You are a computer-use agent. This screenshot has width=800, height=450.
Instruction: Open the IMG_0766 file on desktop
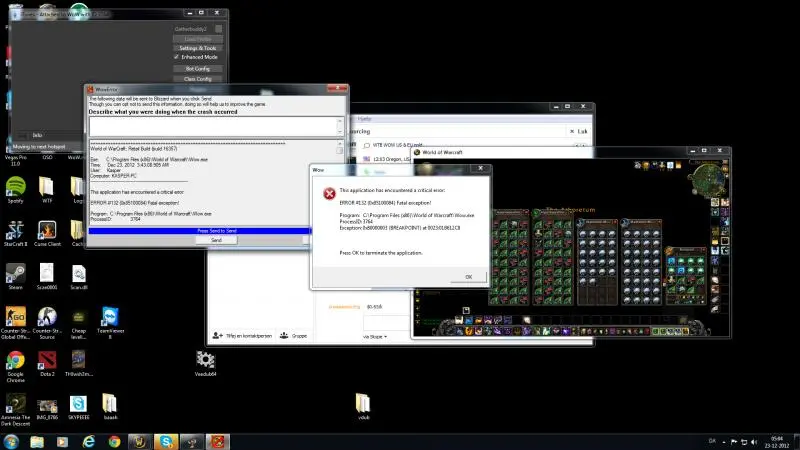(x=47, y=408)
